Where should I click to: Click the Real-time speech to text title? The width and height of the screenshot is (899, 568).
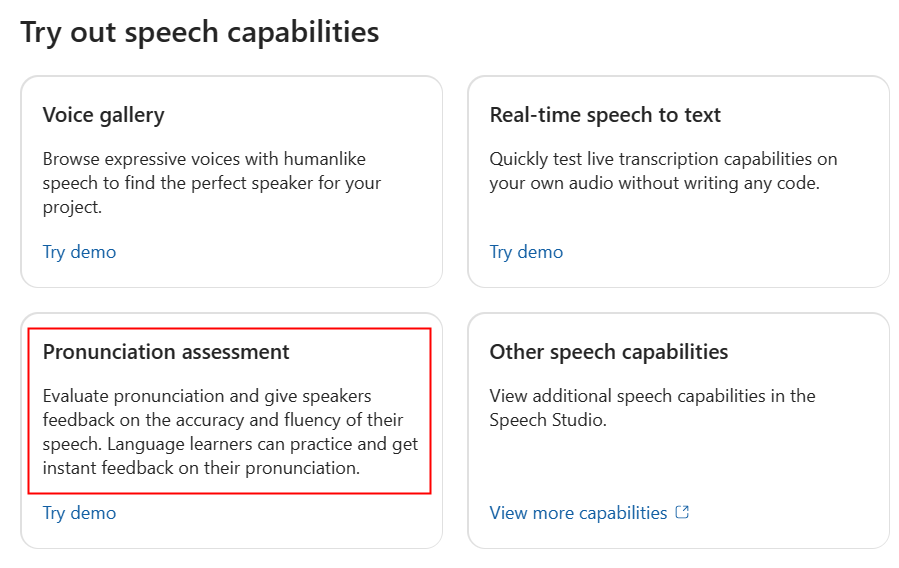(x=605, y=115)
